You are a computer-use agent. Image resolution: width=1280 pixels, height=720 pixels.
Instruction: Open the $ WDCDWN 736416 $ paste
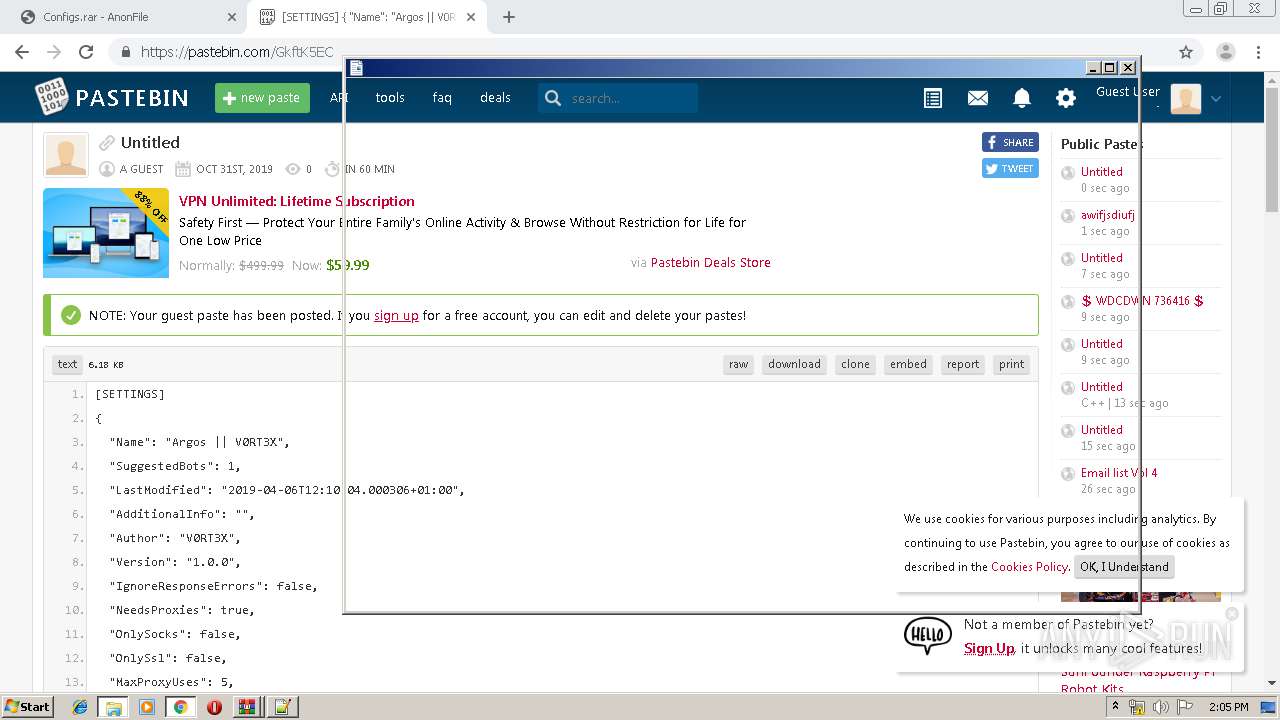(1142, 301)
